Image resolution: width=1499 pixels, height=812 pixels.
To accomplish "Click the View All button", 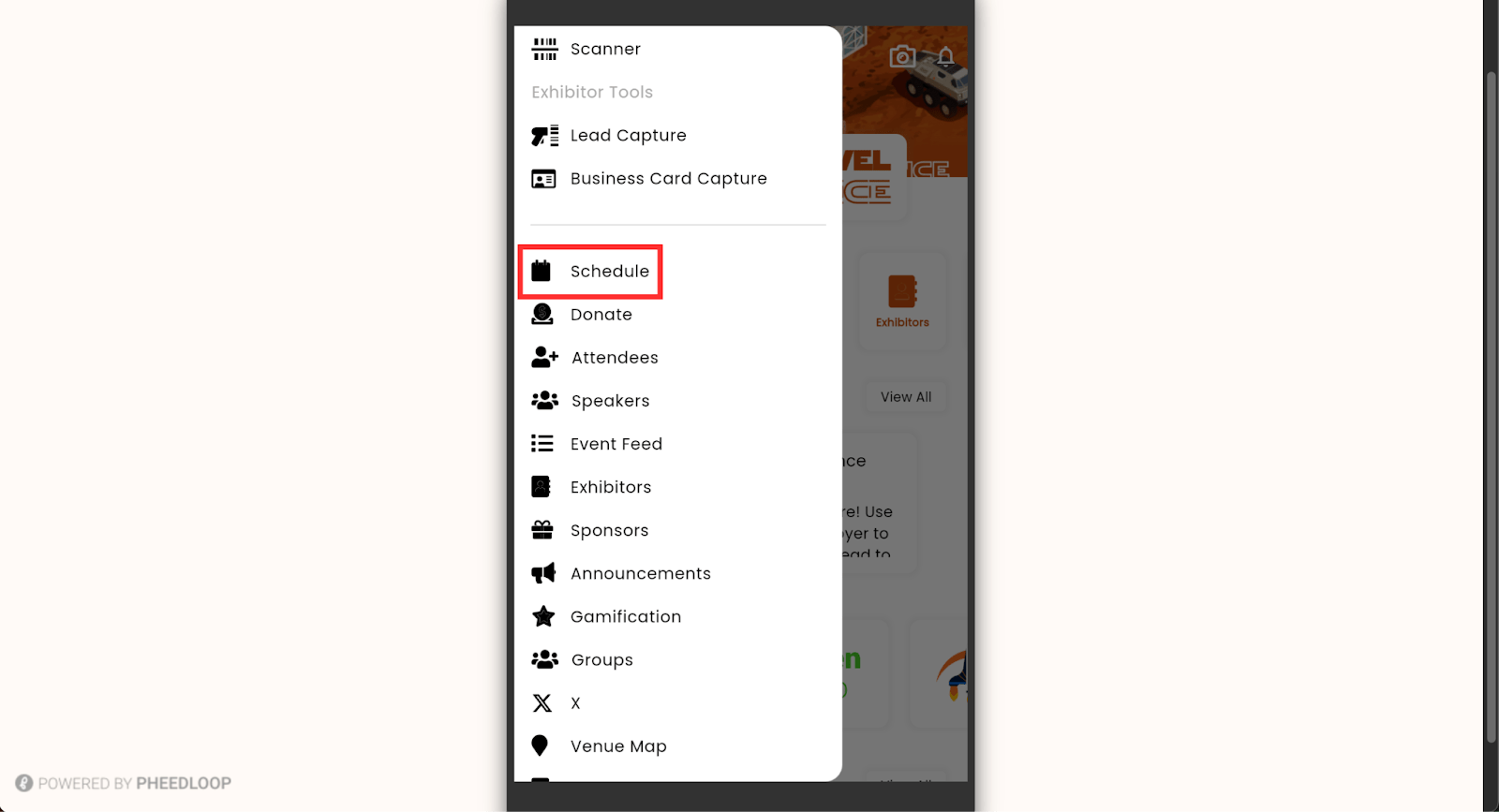I will click(906, 397).
